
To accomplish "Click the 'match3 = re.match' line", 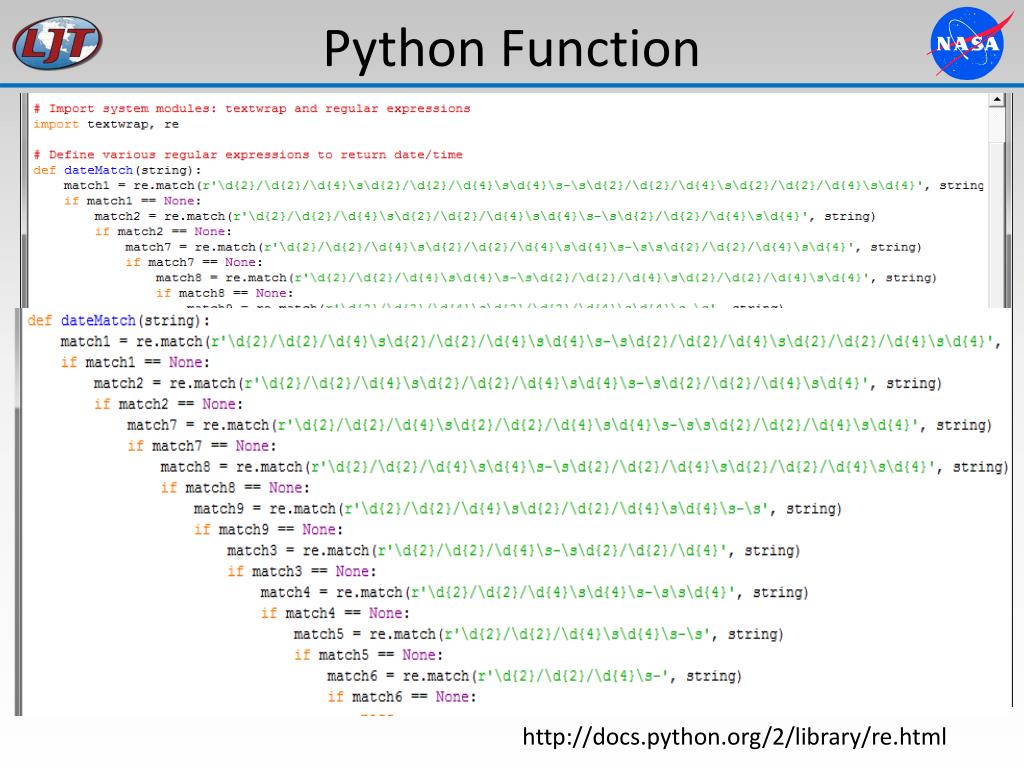I will pyautogui.click(x=513, y=551).
